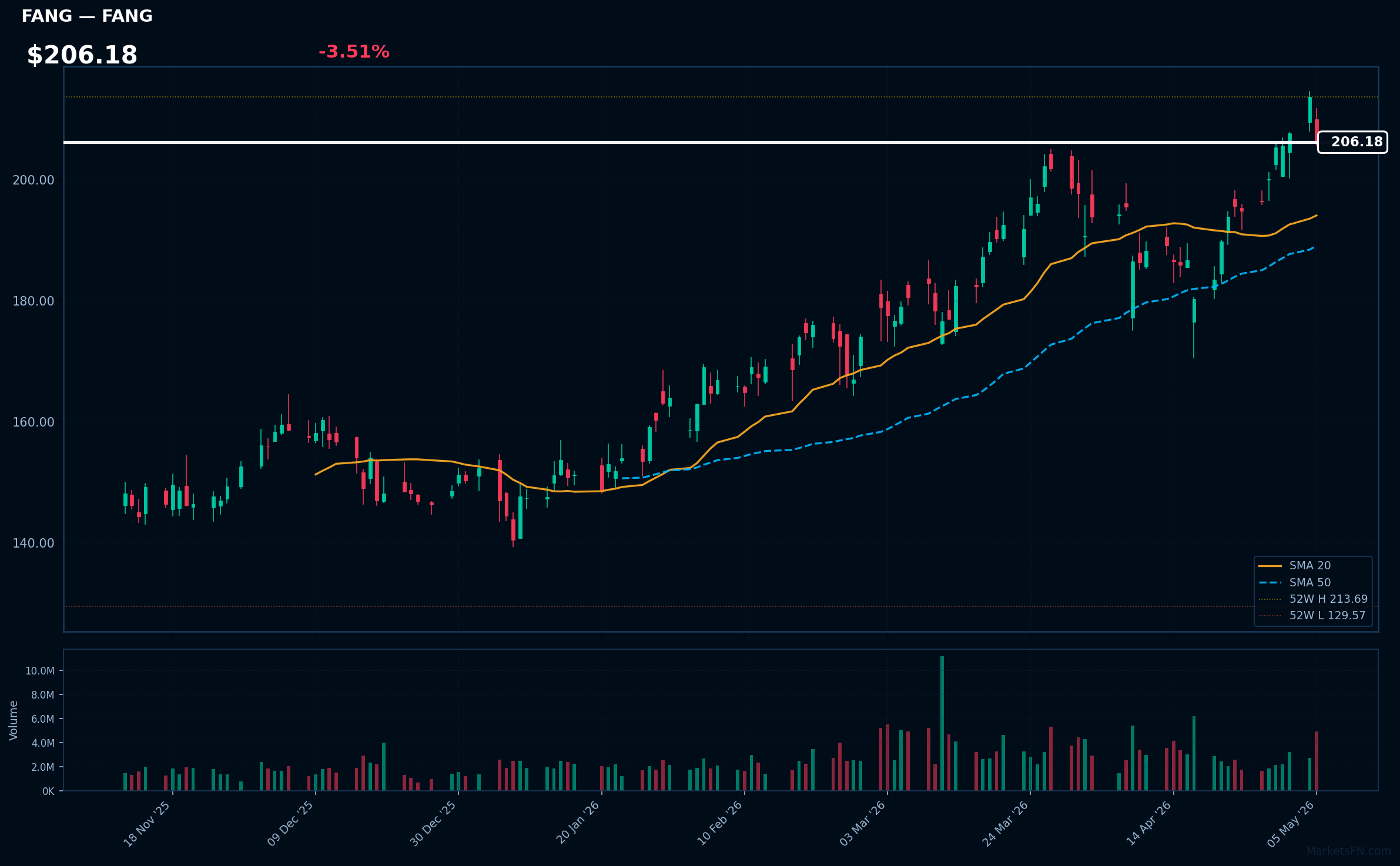
Task: Click the orange SMA 20 legend line swatch
Action: click(1270, 566)
